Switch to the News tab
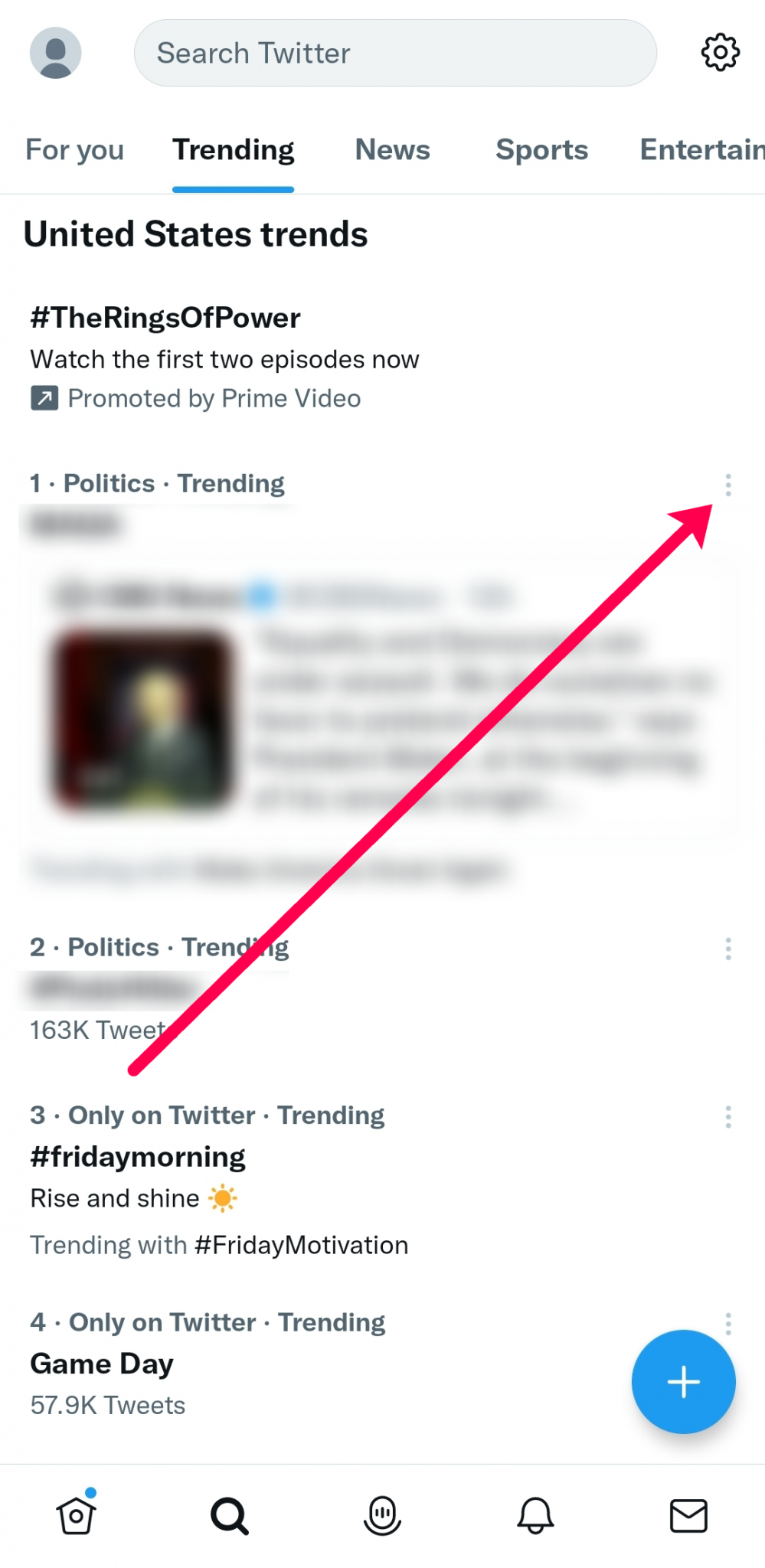Screen dimensions: 765x1568 tap(392, 150)
